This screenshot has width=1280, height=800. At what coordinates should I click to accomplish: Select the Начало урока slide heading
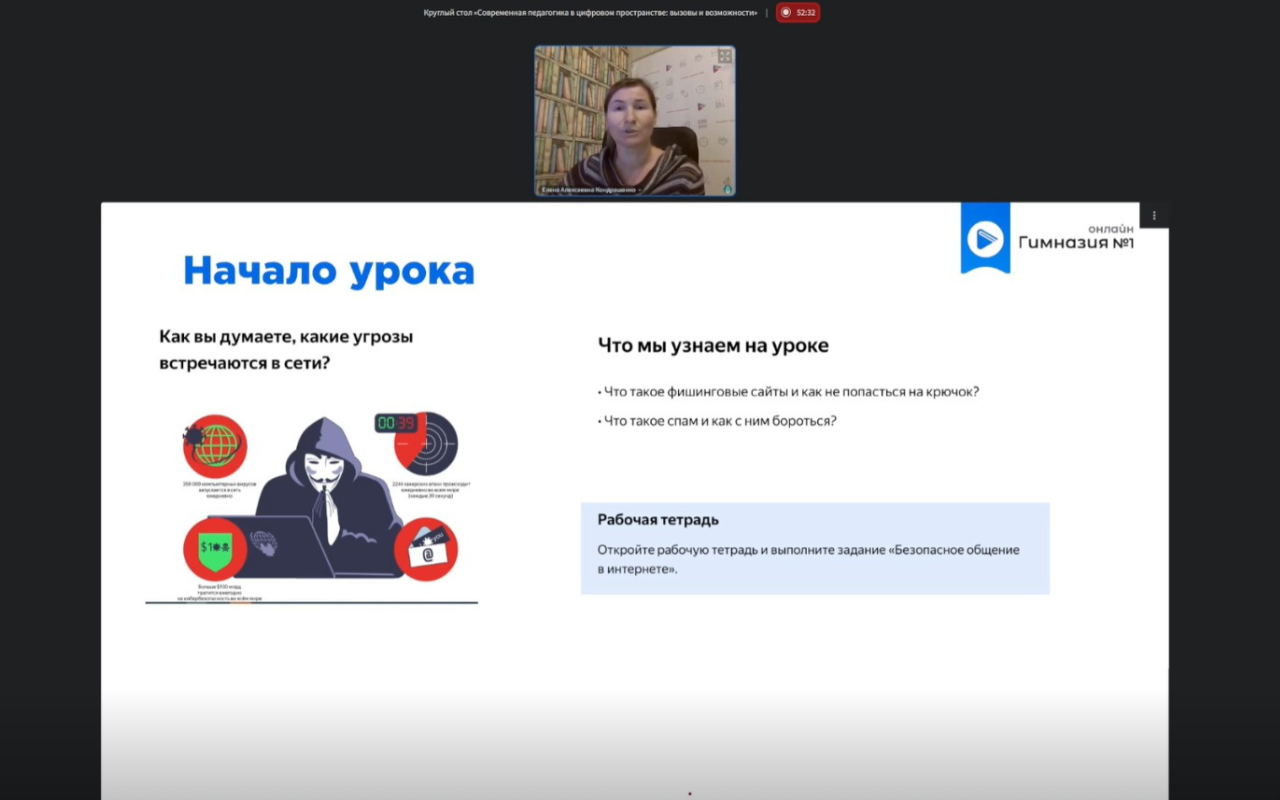tap(330, 268)
